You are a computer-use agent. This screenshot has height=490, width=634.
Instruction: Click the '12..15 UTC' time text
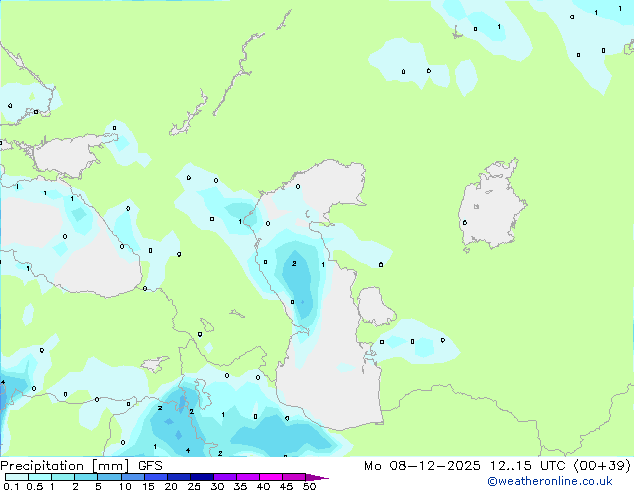click(x=527, y=466)
